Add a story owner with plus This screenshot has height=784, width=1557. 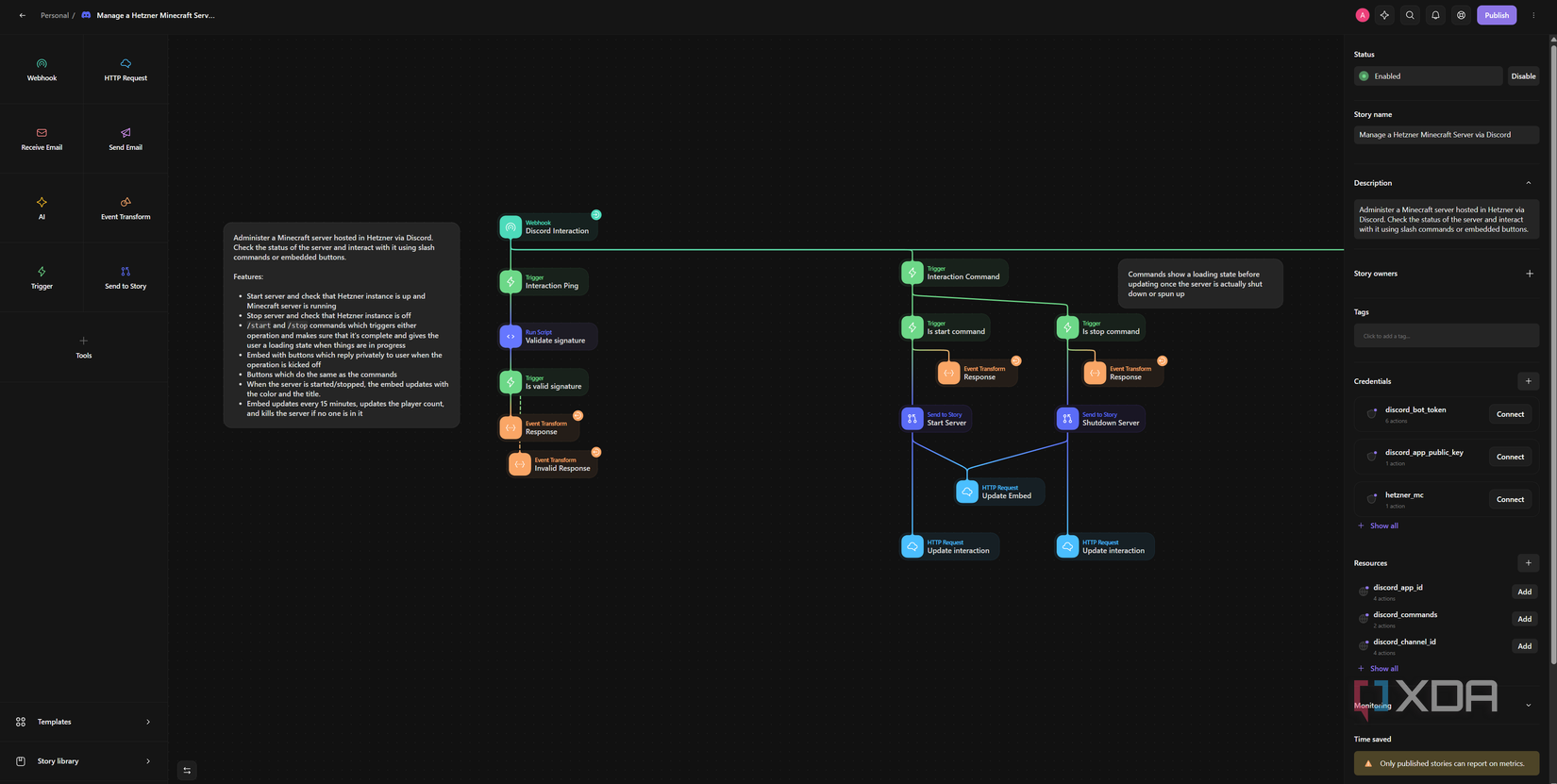(x=1530, y=274)
